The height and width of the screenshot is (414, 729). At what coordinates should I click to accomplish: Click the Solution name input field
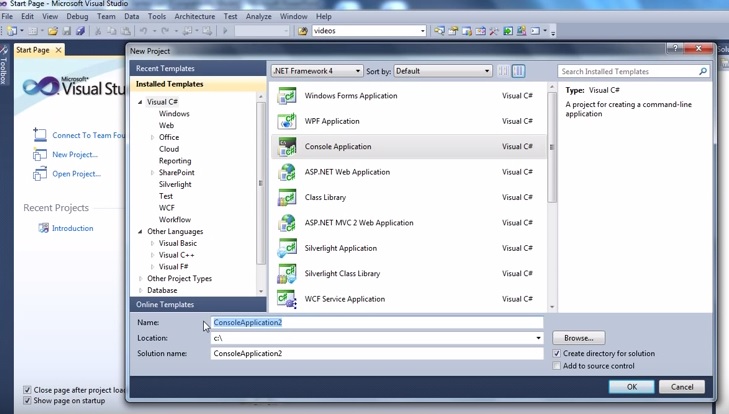pos(377,354)
